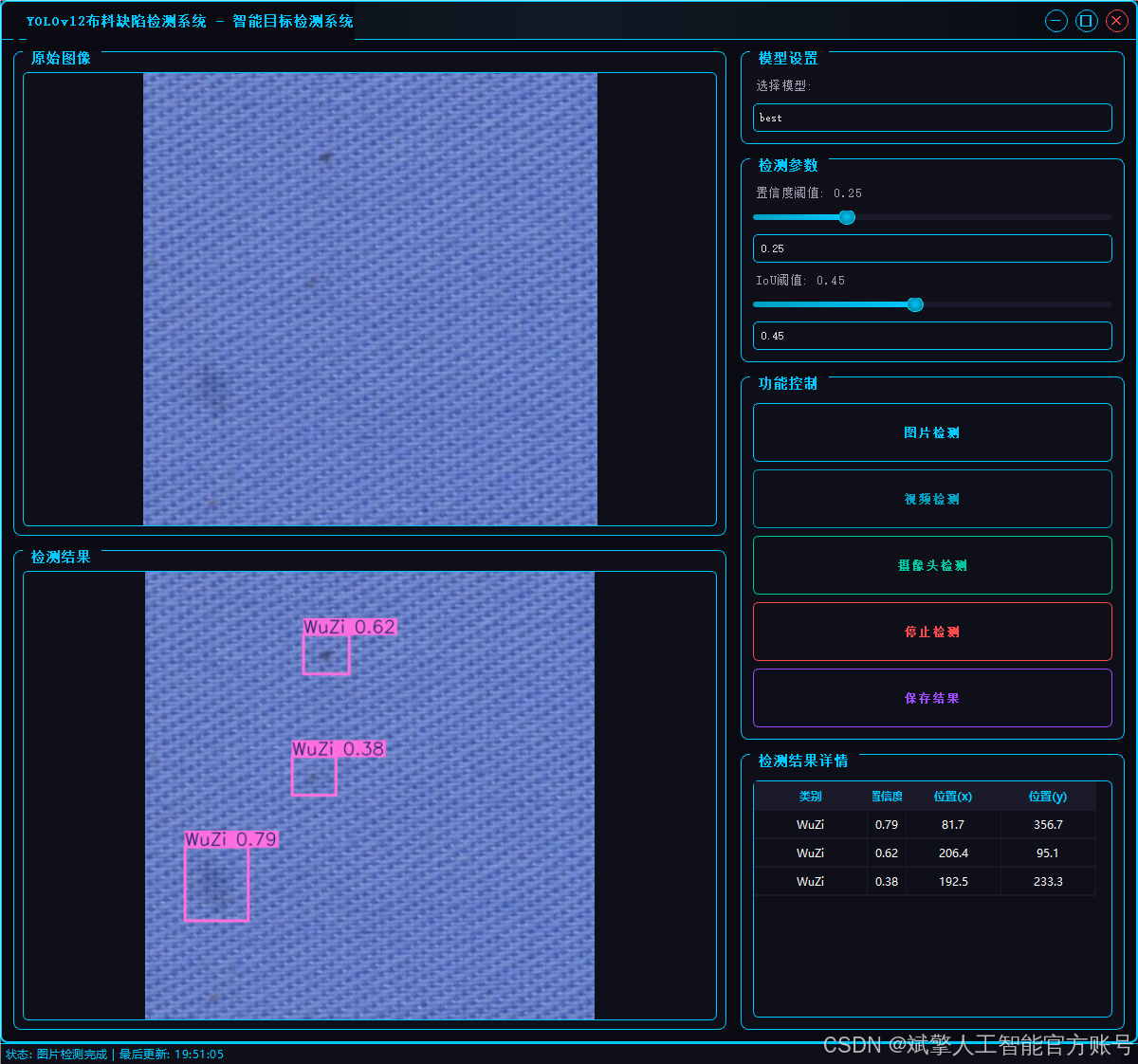Click the 最后更新 19:51:05 timestamp
The width and height of the screenshot is (1138, 1064).
point(172,1055)
